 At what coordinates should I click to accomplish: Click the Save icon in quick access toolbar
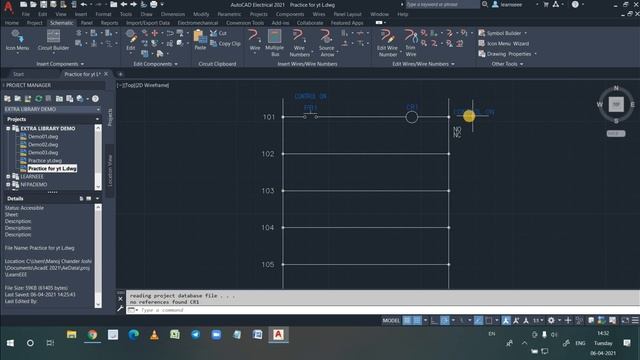click(x=44, y=4)
